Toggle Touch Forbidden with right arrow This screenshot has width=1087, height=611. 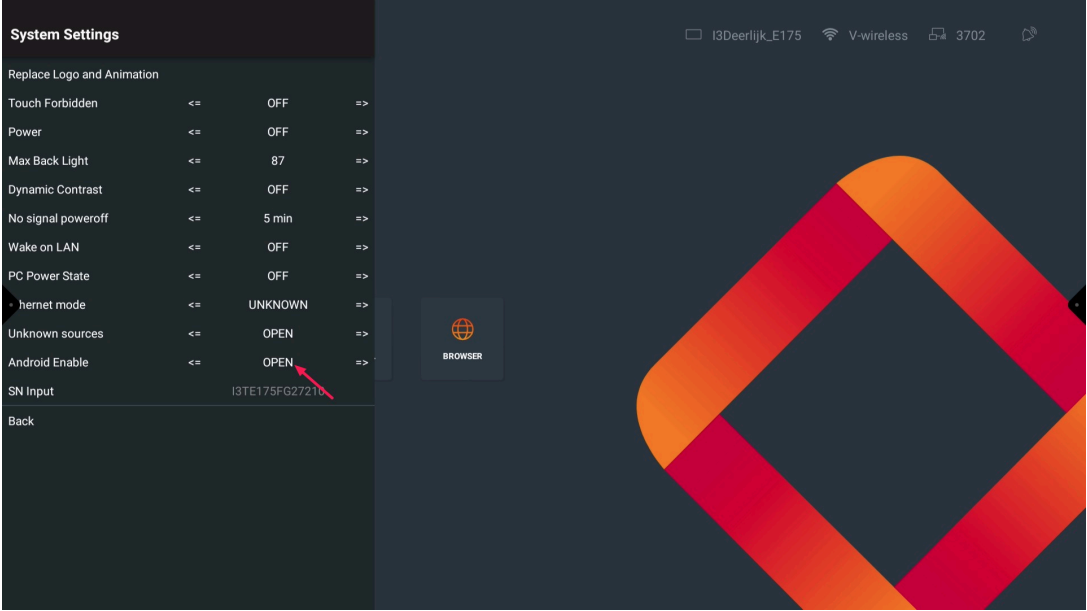click(x=361, y=104)
